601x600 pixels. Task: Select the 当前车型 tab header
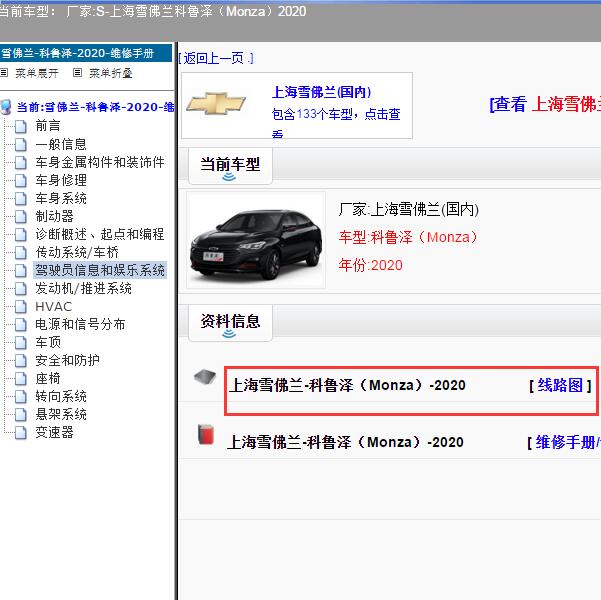[230, 166]
